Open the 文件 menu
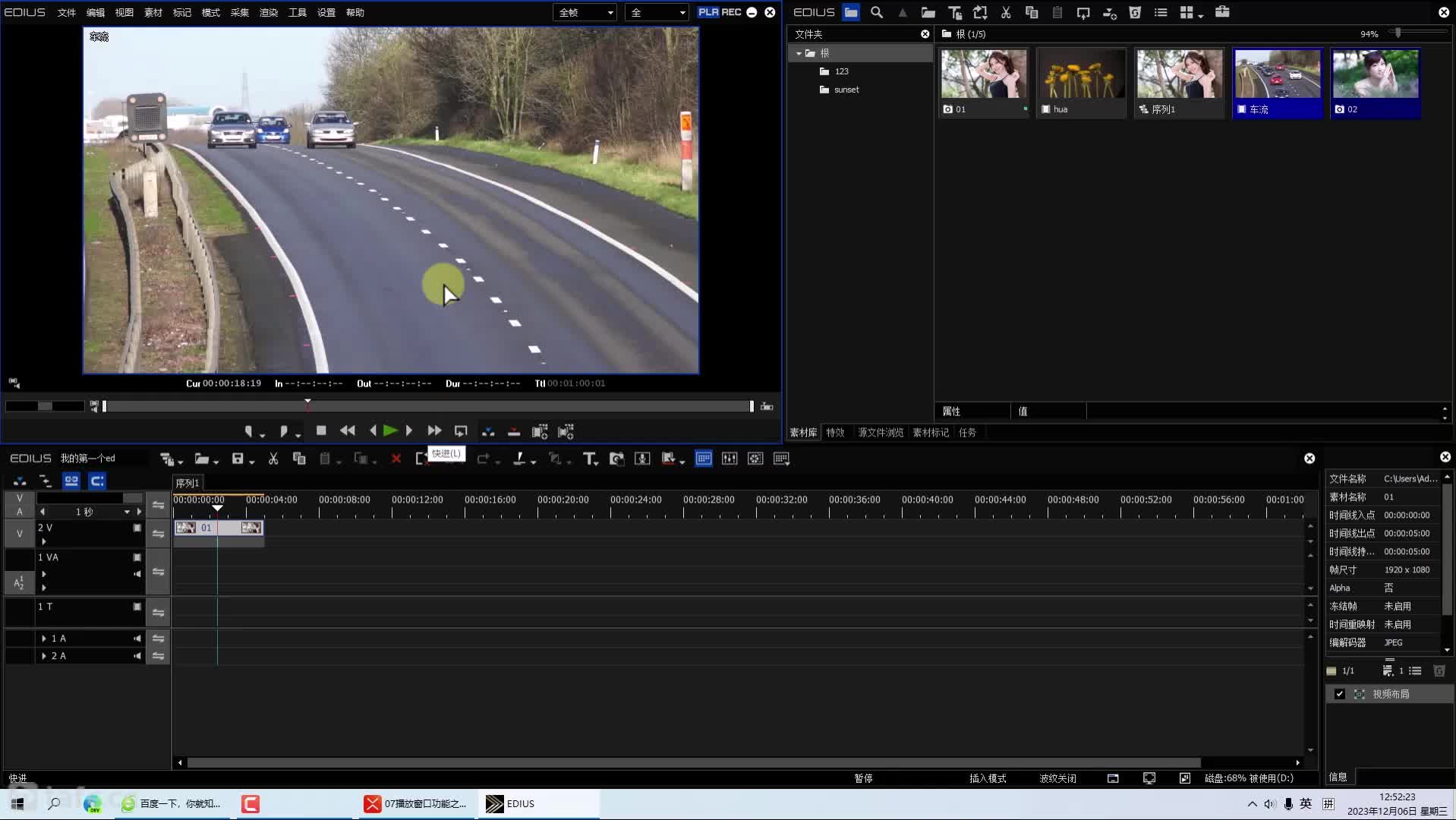This screenshot has width=1456, height=820. click(x=67, y=12)
